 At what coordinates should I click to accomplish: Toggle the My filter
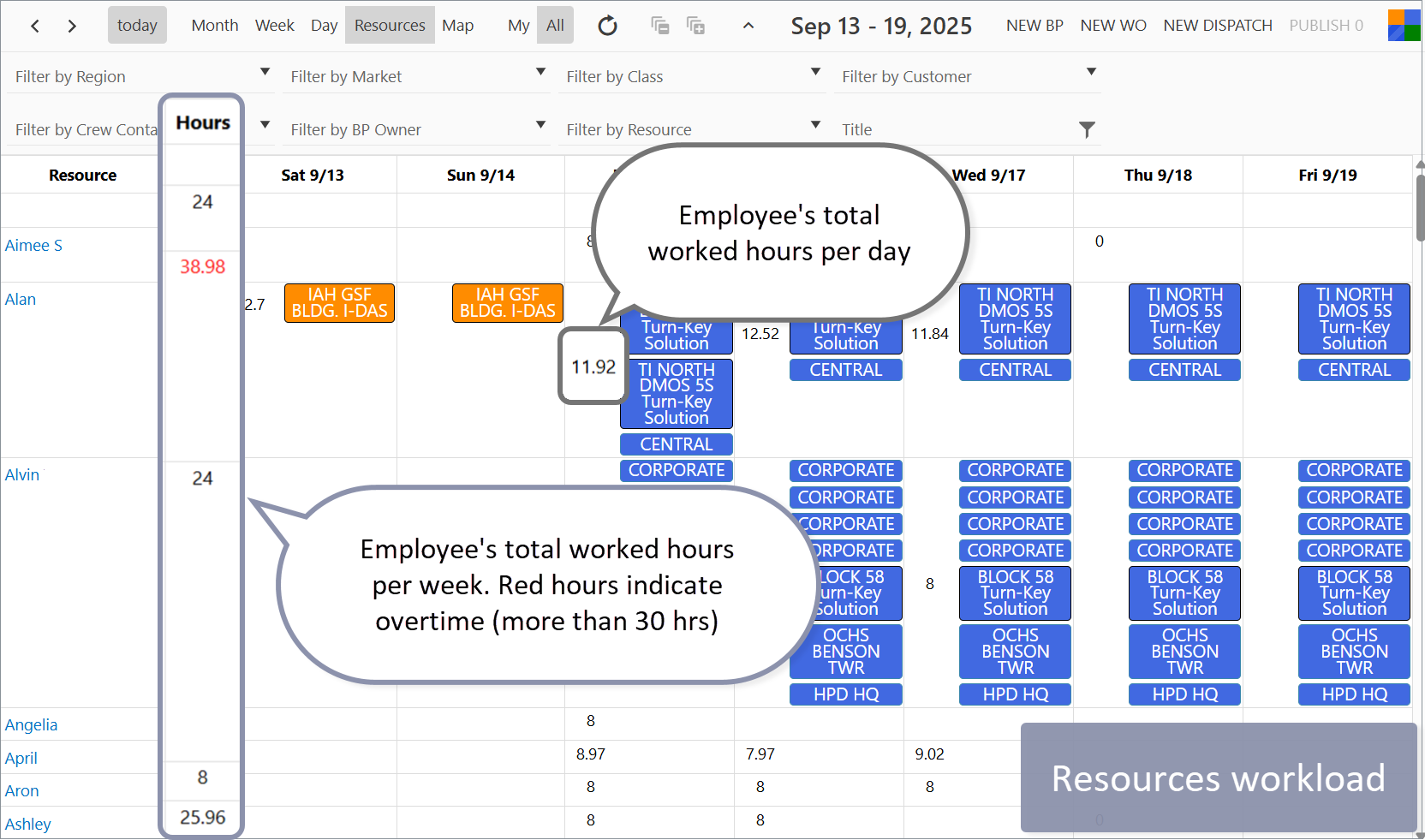tap(518, 25)
